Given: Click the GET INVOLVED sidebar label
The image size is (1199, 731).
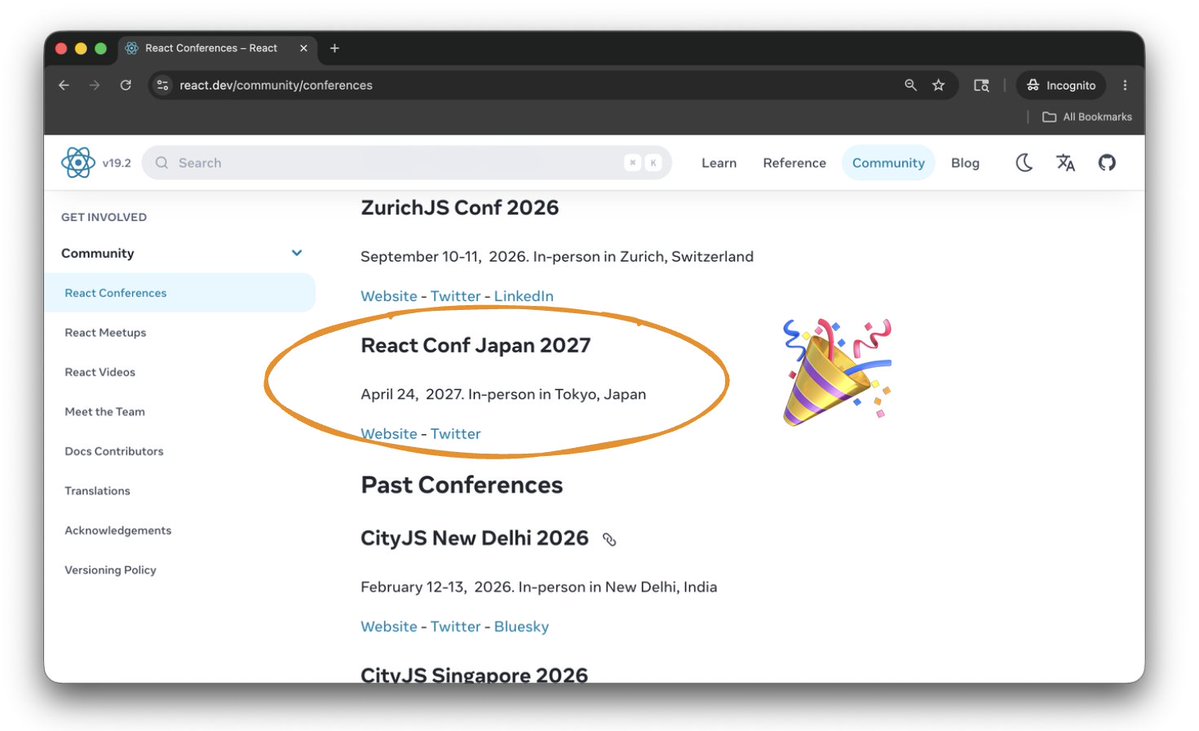Looking at the screenshot, I should (x=104, y=217).
